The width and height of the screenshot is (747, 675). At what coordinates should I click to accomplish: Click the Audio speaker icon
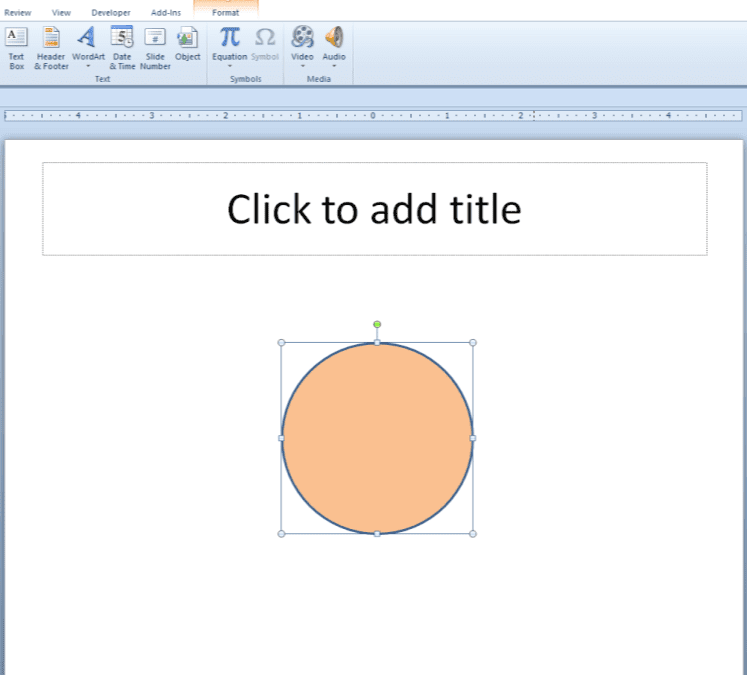coord(334,38)
